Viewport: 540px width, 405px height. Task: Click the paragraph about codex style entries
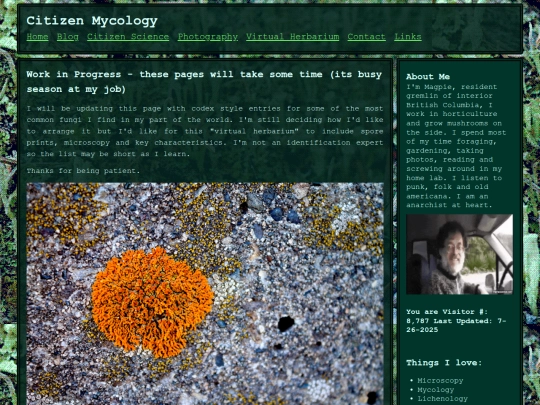[x=205, y=131]
